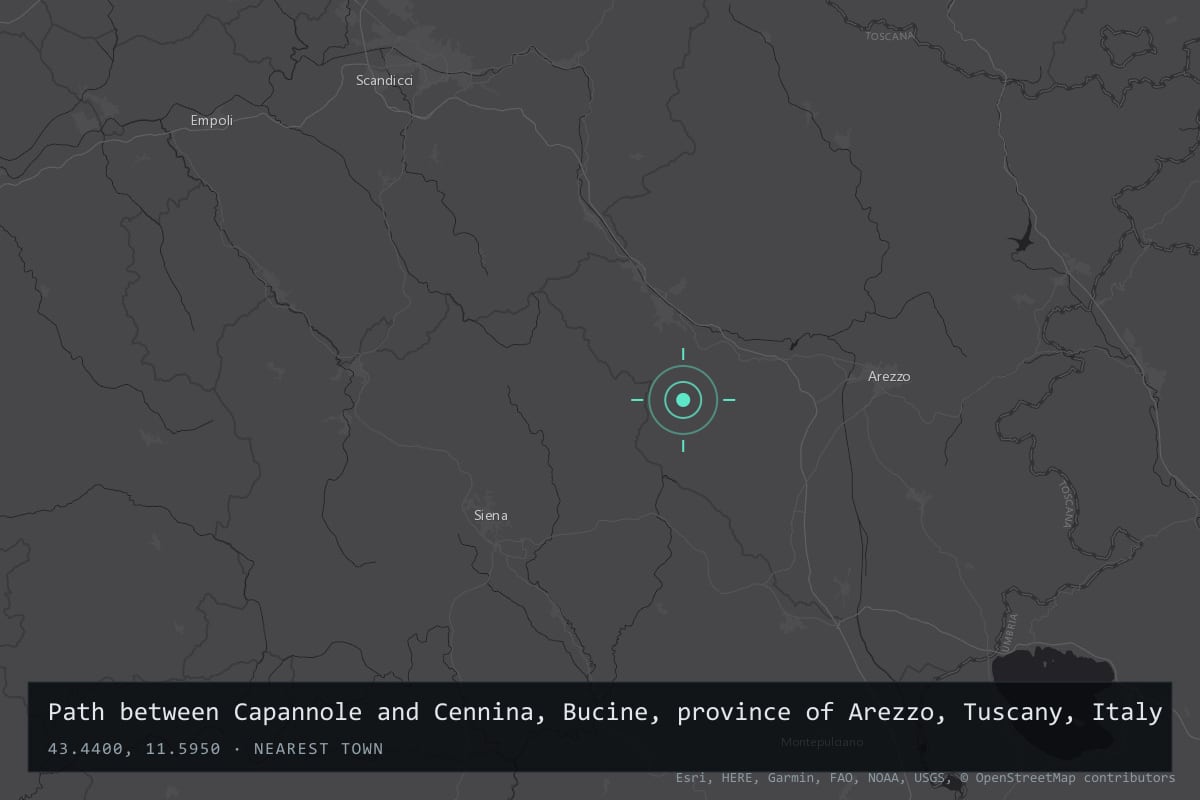The width and height of the screenshot is (1200, 800).
Task: Click the Arezzo city label
Action: point(889,376)
